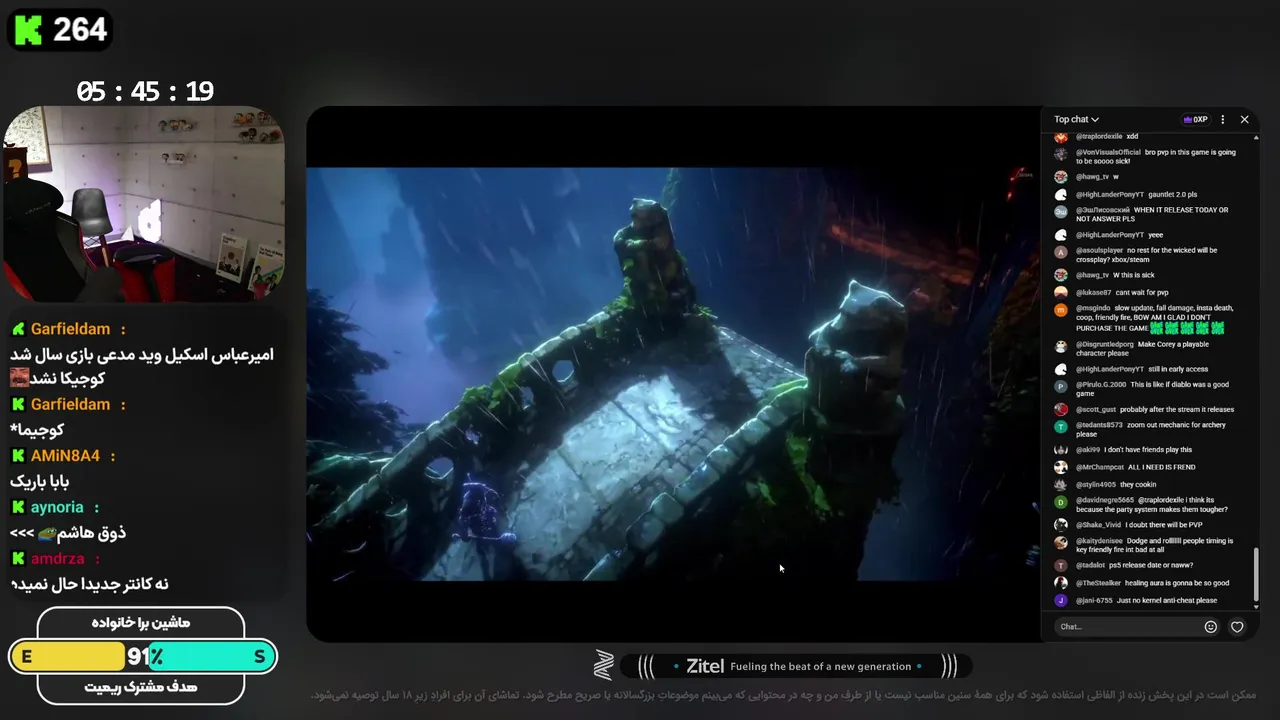Screen dimensions: 1280x720
Task: Click message 'gauntlet 2.0 pls'
Action: point(1173,195)
